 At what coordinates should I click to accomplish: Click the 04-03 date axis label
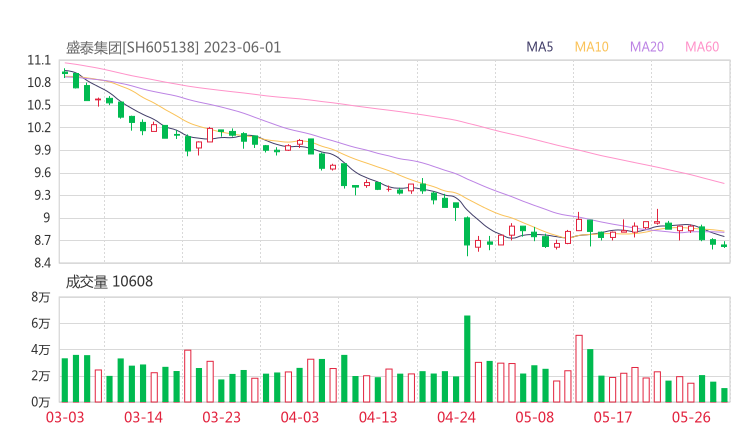[300, 417]
